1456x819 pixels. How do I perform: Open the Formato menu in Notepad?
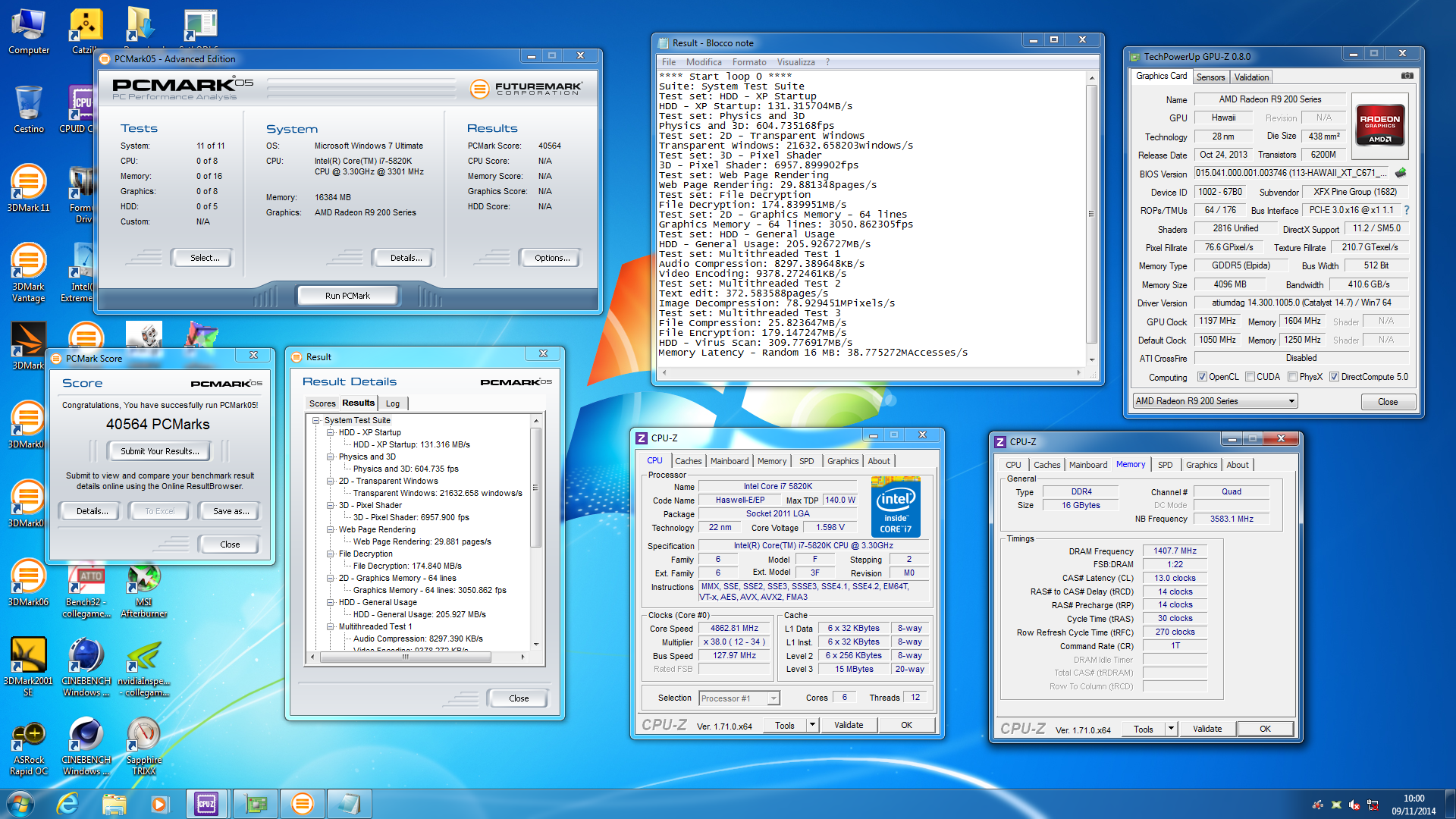pos(749,62)
